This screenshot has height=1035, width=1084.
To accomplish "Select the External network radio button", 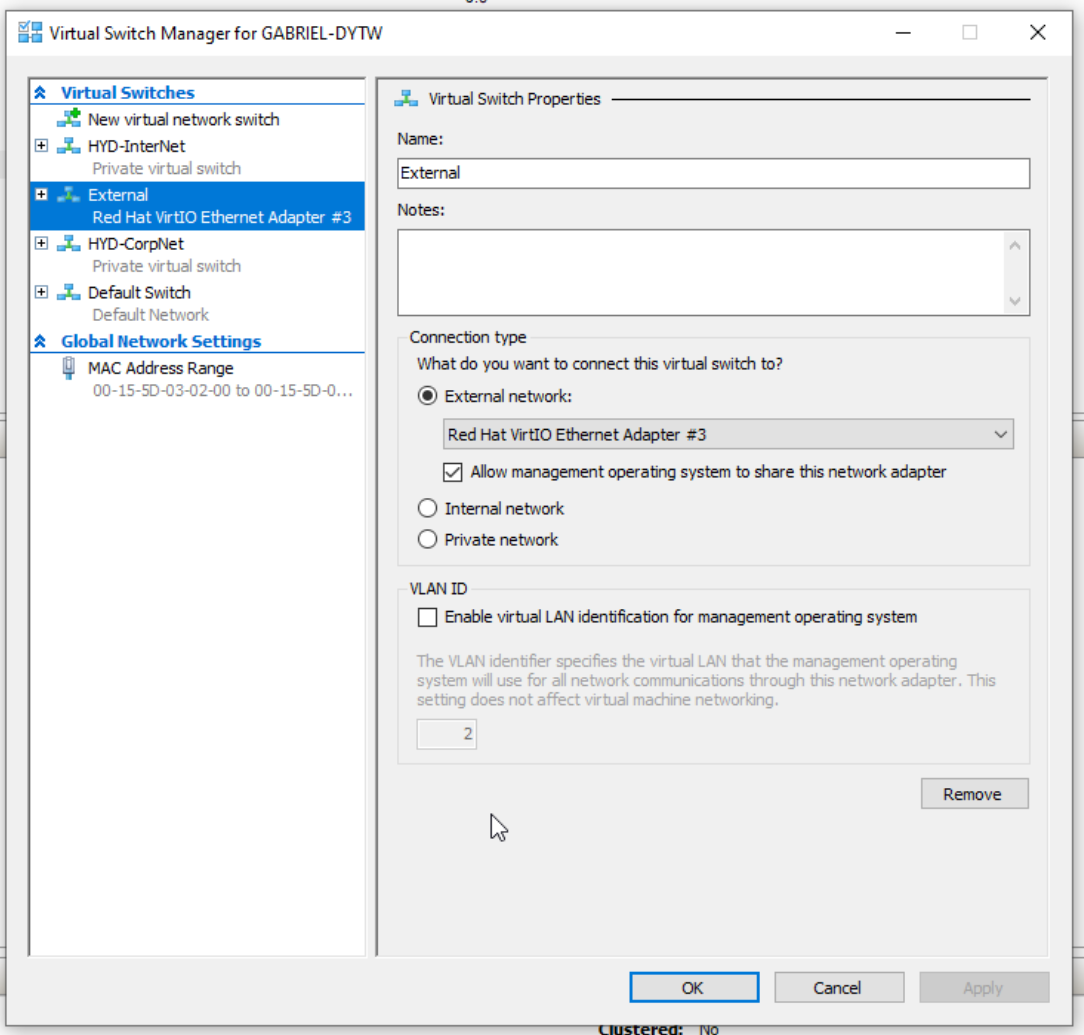I will point(427,395).
